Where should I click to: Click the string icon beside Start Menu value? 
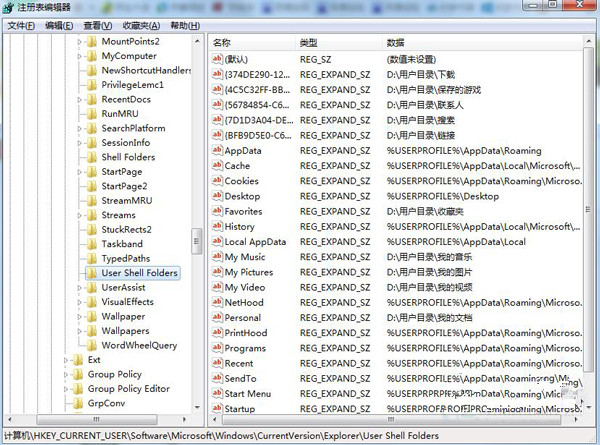click(x=217, y=393)
